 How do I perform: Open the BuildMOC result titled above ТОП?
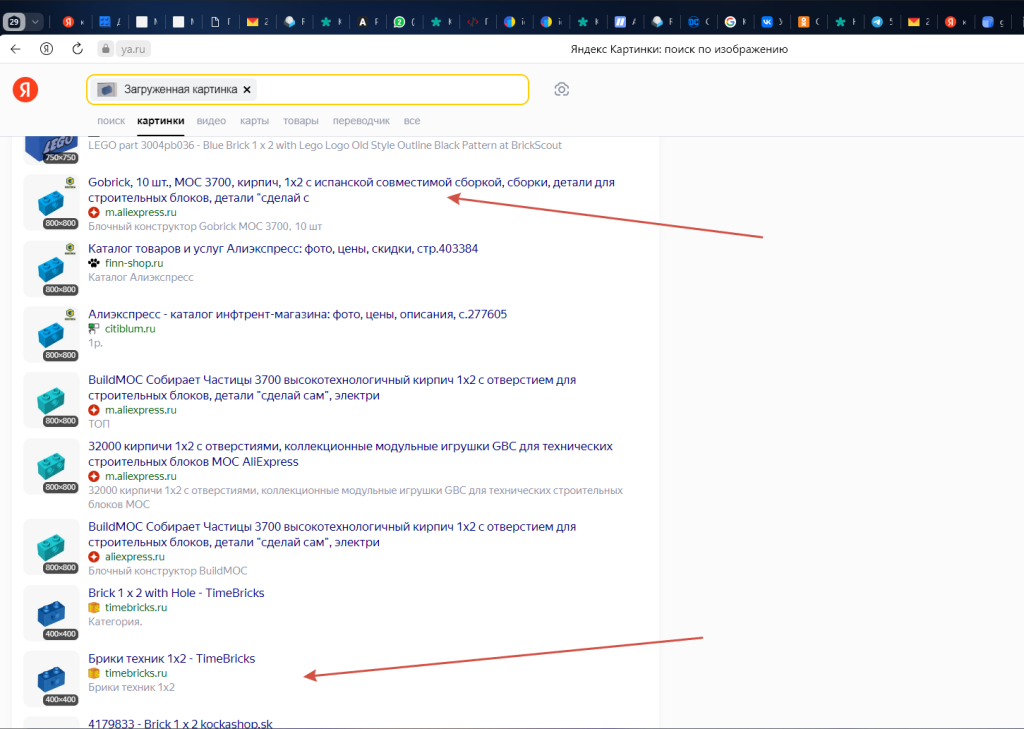[x=332, y=387]
